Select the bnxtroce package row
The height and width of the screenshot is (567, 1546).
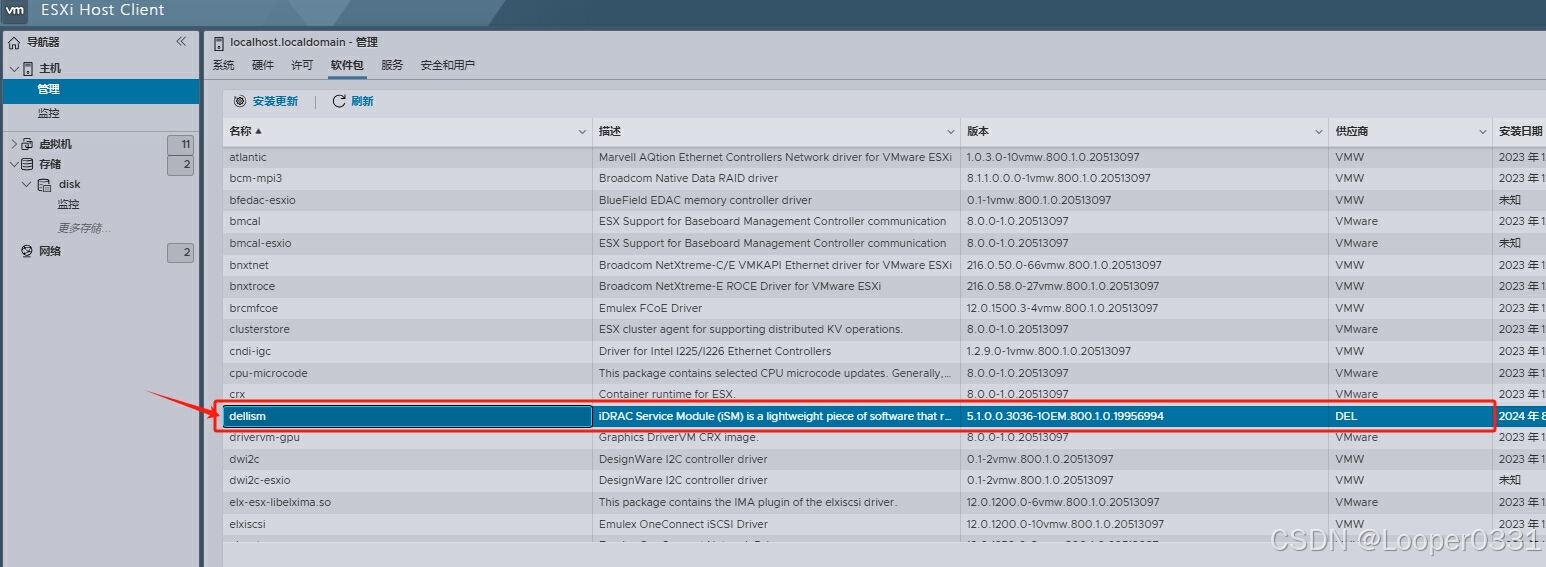coord(884,286)
